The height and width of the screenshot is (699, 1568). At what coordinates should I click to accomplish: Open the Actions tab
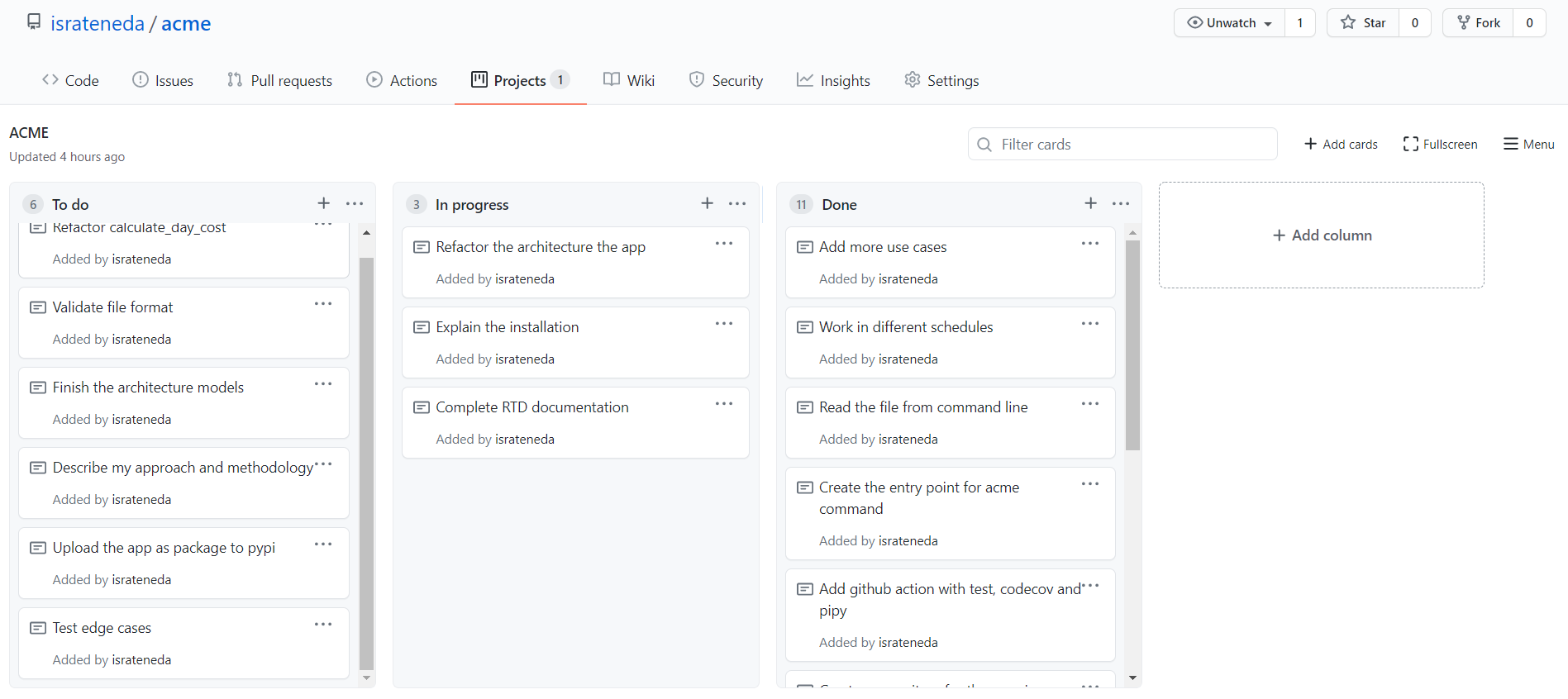[x=402, y=80]
